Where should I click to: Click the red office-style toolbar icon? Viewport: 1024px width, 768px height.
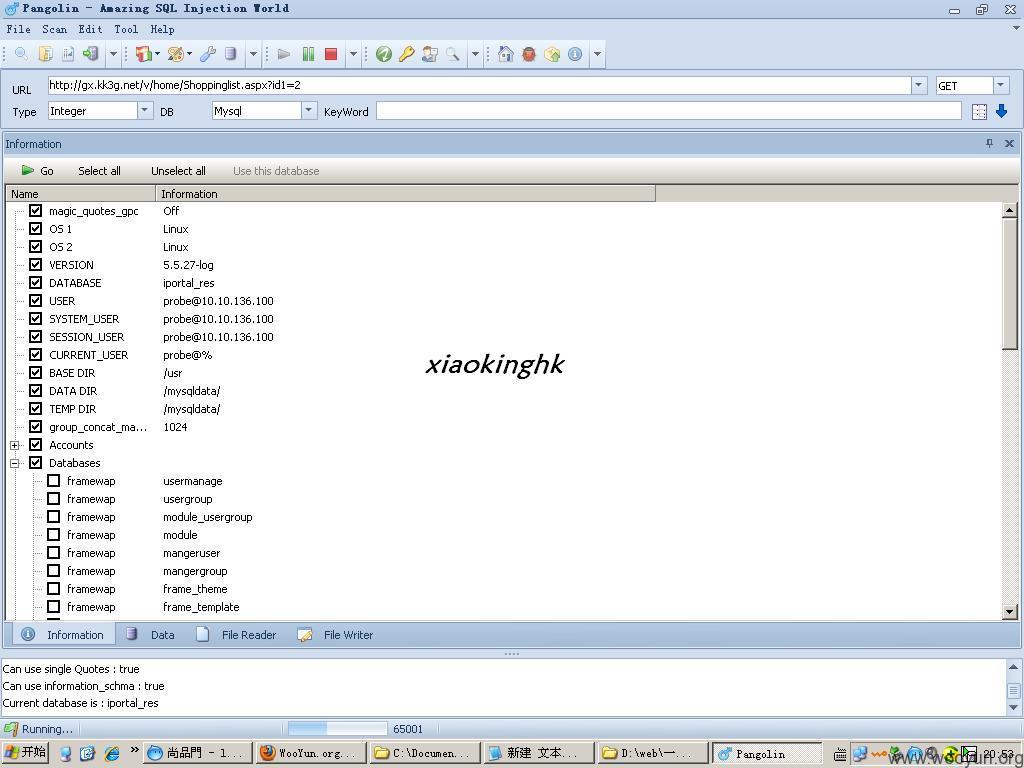144,54
